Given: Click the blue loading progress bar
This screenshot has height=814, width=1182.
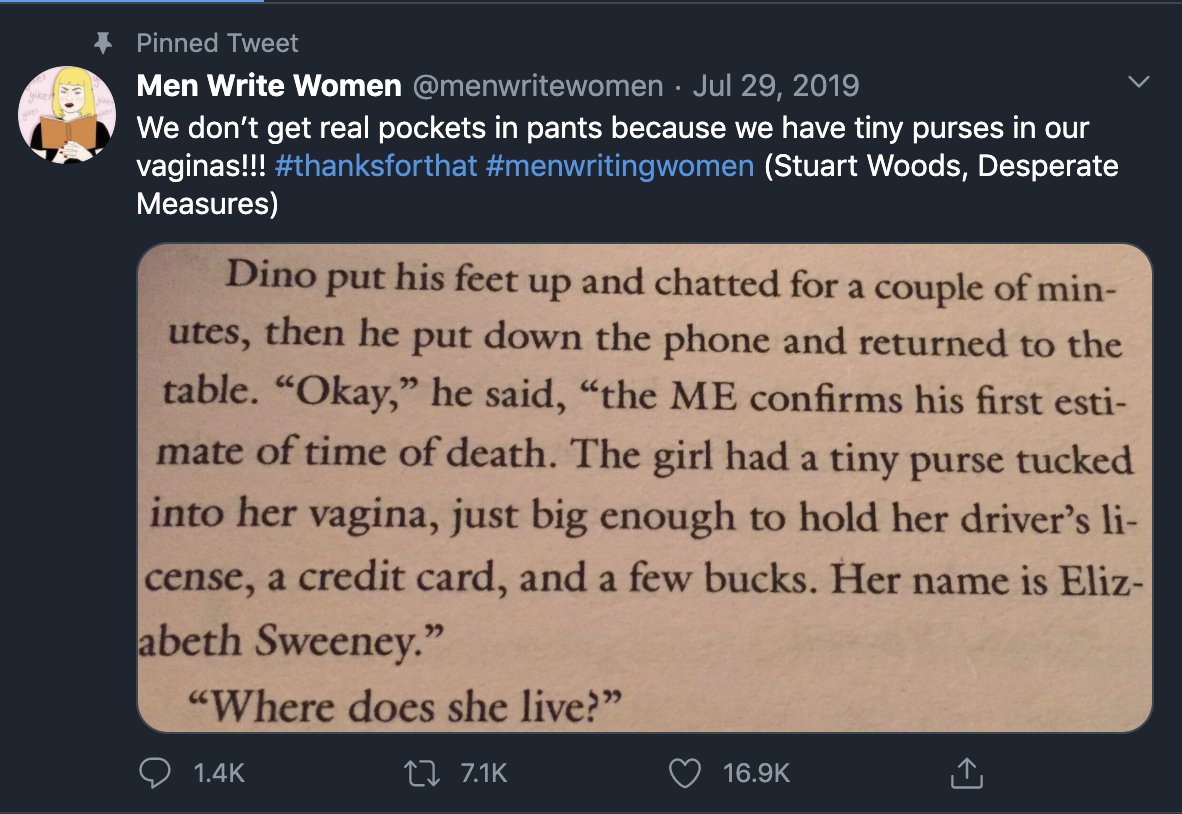Looking at the screenshot, I should click(132, 2).
